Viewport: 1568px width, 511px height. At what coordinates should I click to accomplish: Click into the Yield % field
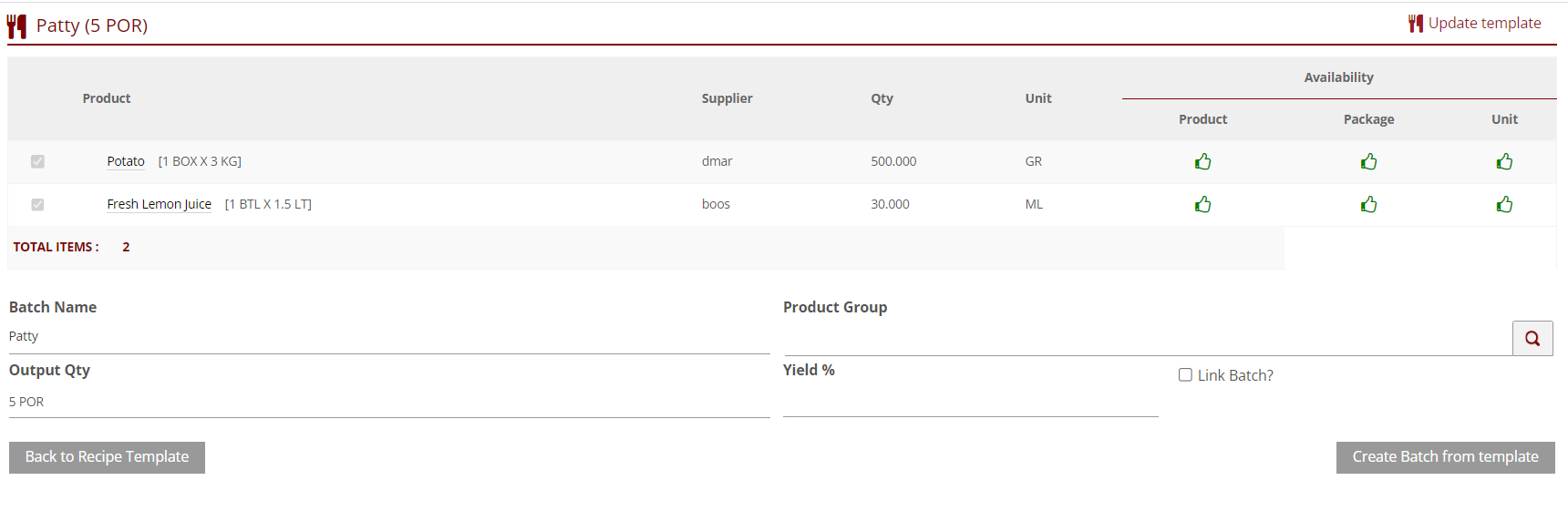(x=970, y=402)
